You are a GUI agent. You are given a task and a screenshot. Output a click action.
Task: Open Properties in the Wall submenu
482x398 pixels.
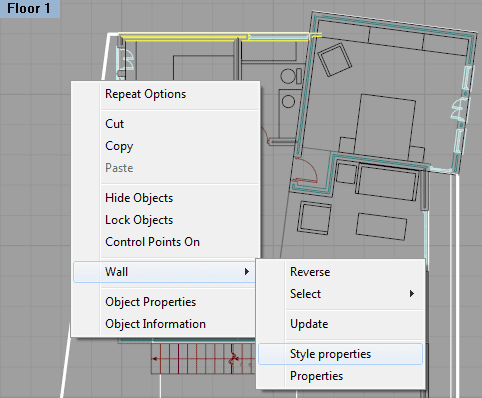pos(340,376)
